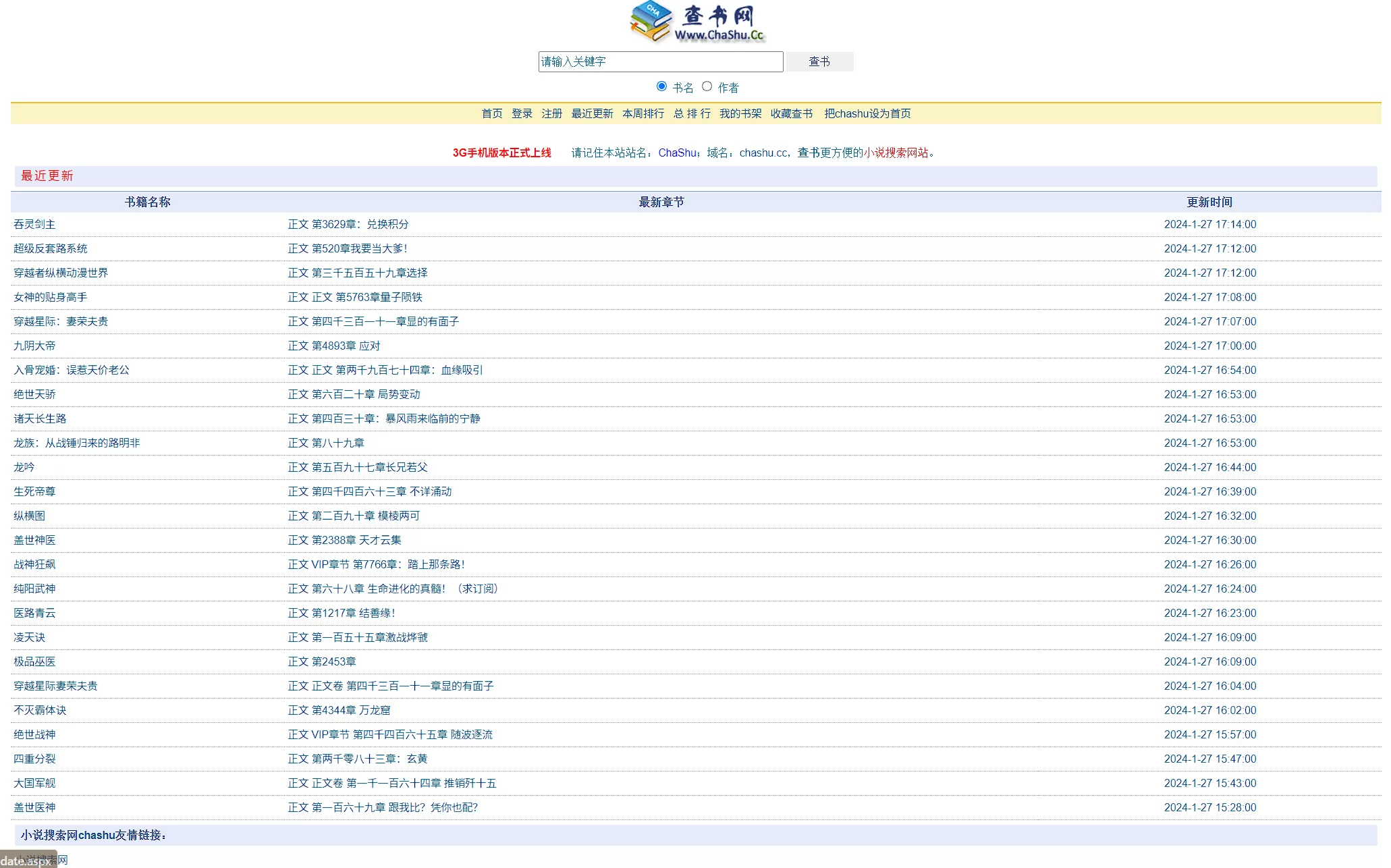
Task: Click 把chashu设为首页 link
Action: pyautogui.click(x=867, y=113)
